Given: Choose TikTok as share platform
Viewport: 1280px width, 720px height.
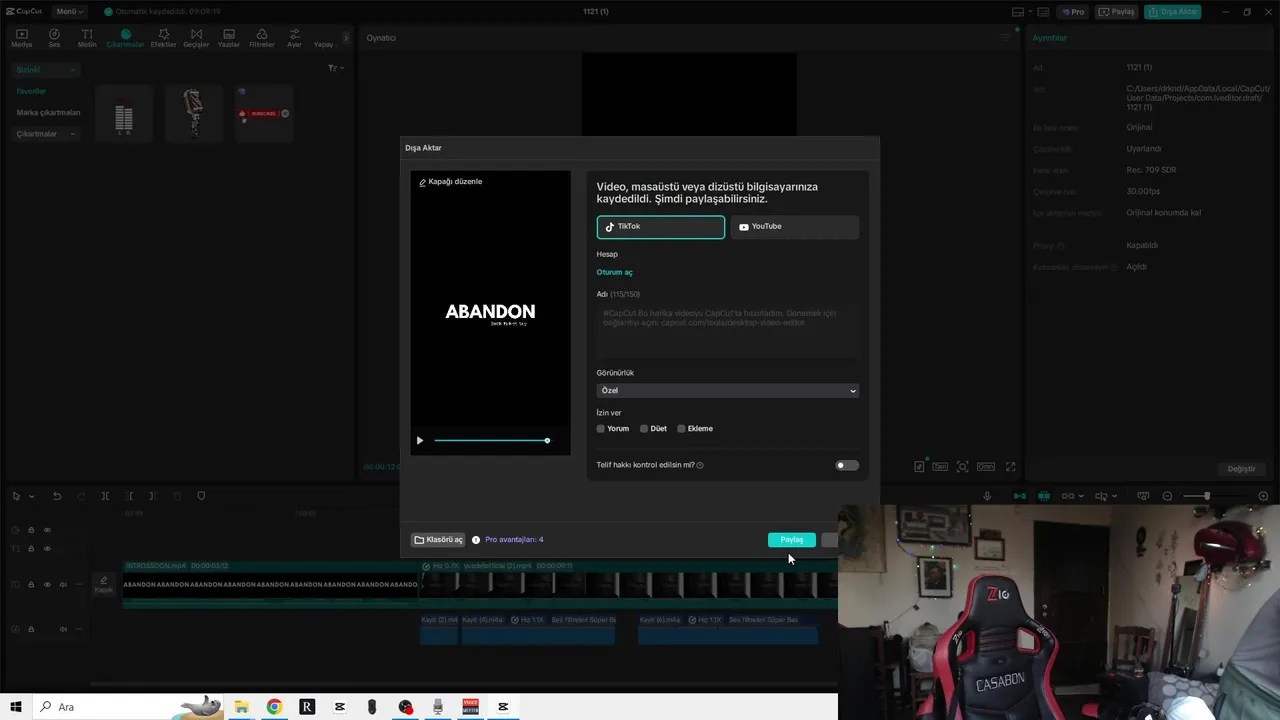Looking at the screenshot, I should 661,227.
